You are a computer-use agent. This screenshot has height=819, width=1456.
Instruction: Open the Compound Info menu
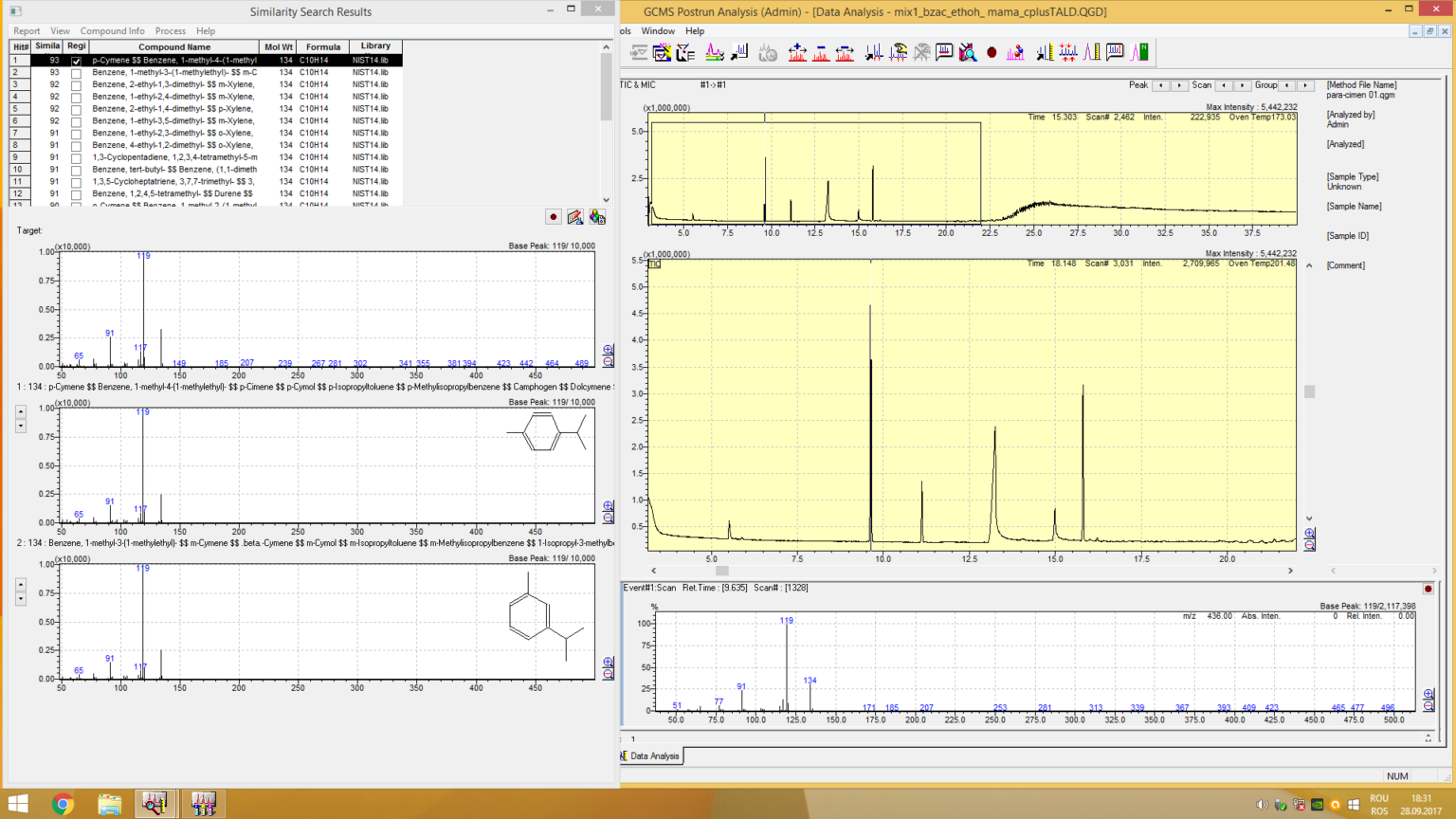(113, 31)
